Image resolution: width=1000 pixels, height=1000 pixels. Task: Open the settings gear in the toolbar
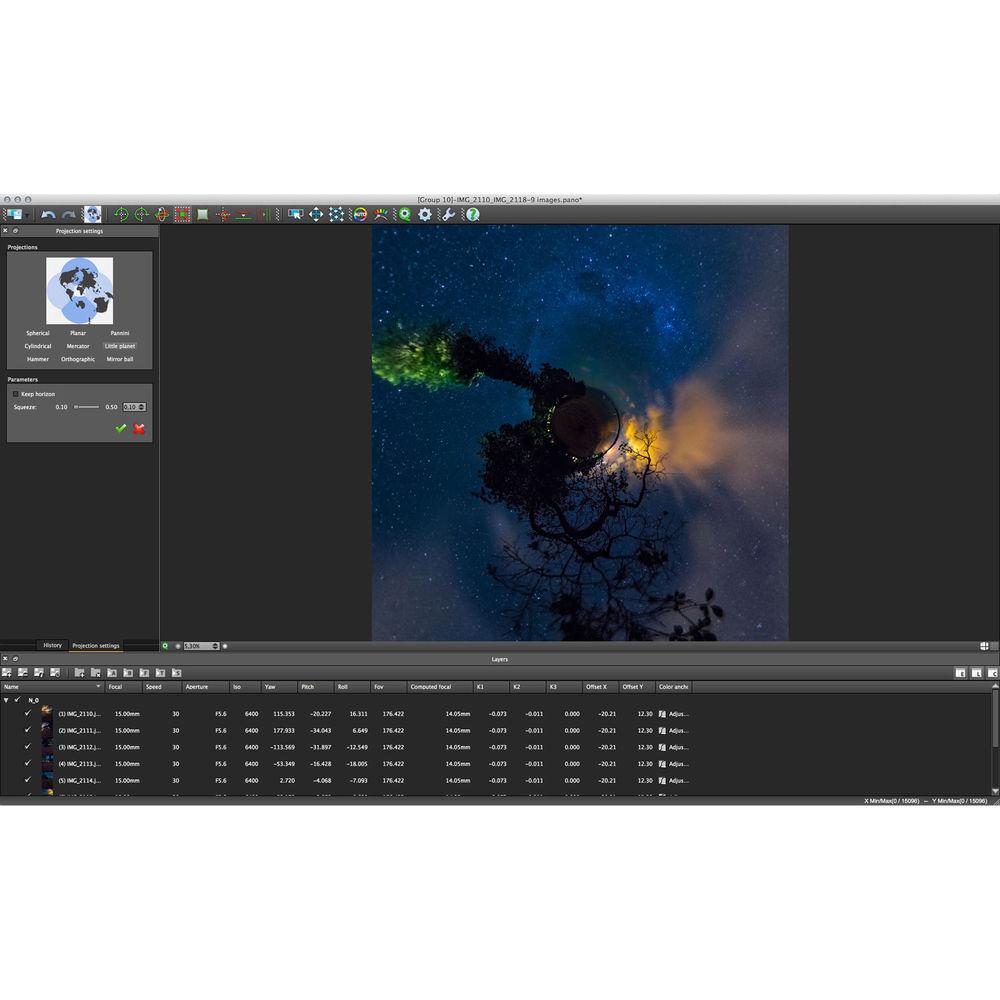425,214
